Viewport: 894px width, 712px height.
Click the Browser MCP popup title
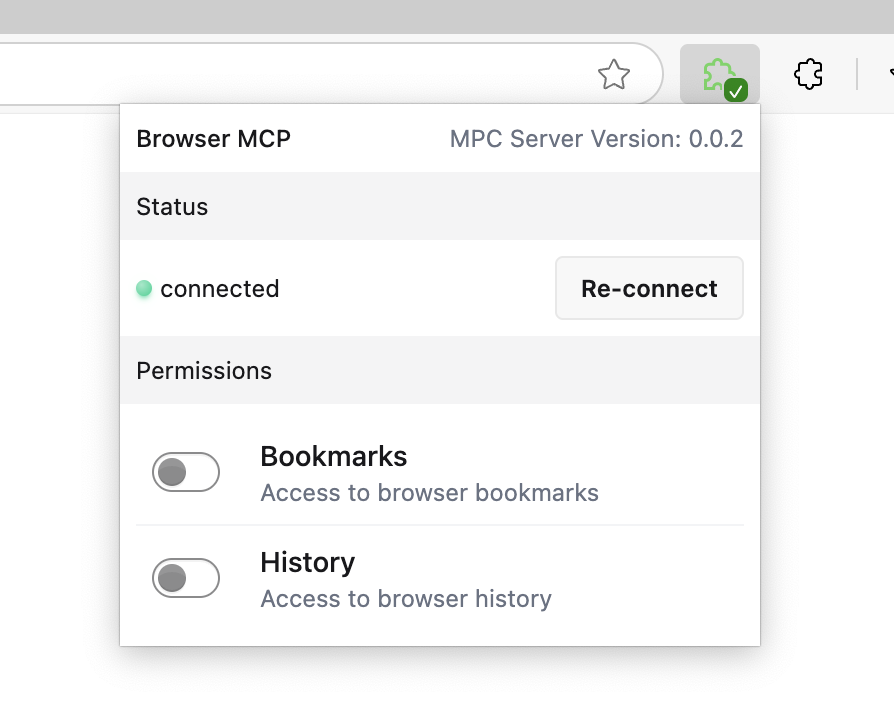tap(213, 139)
